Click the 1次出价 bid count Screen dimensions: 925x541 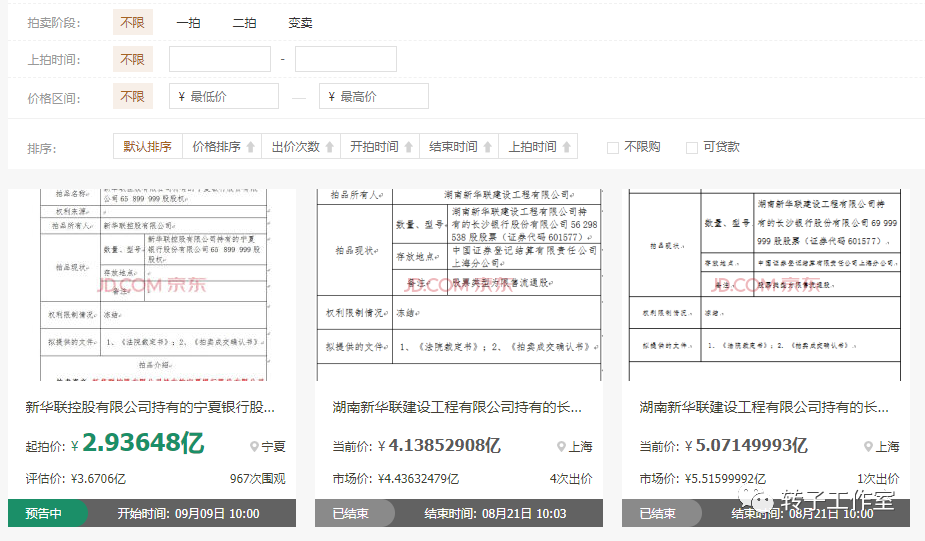878,478
